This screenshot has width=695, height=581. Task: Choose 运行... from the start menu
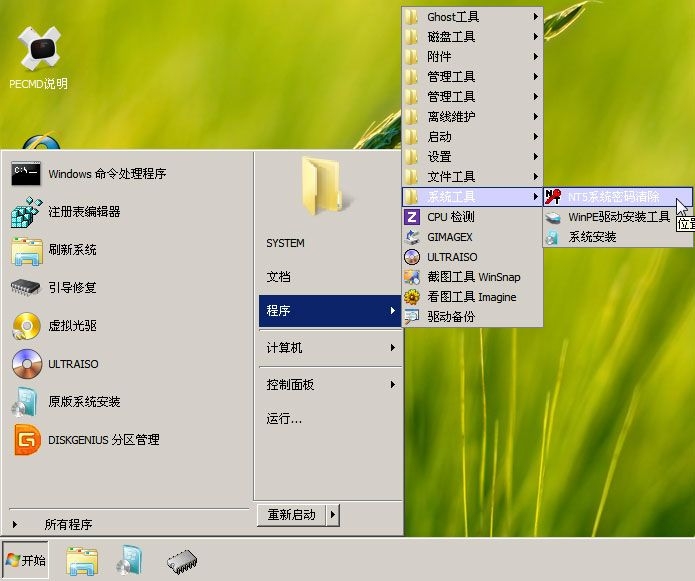[284, 419]
